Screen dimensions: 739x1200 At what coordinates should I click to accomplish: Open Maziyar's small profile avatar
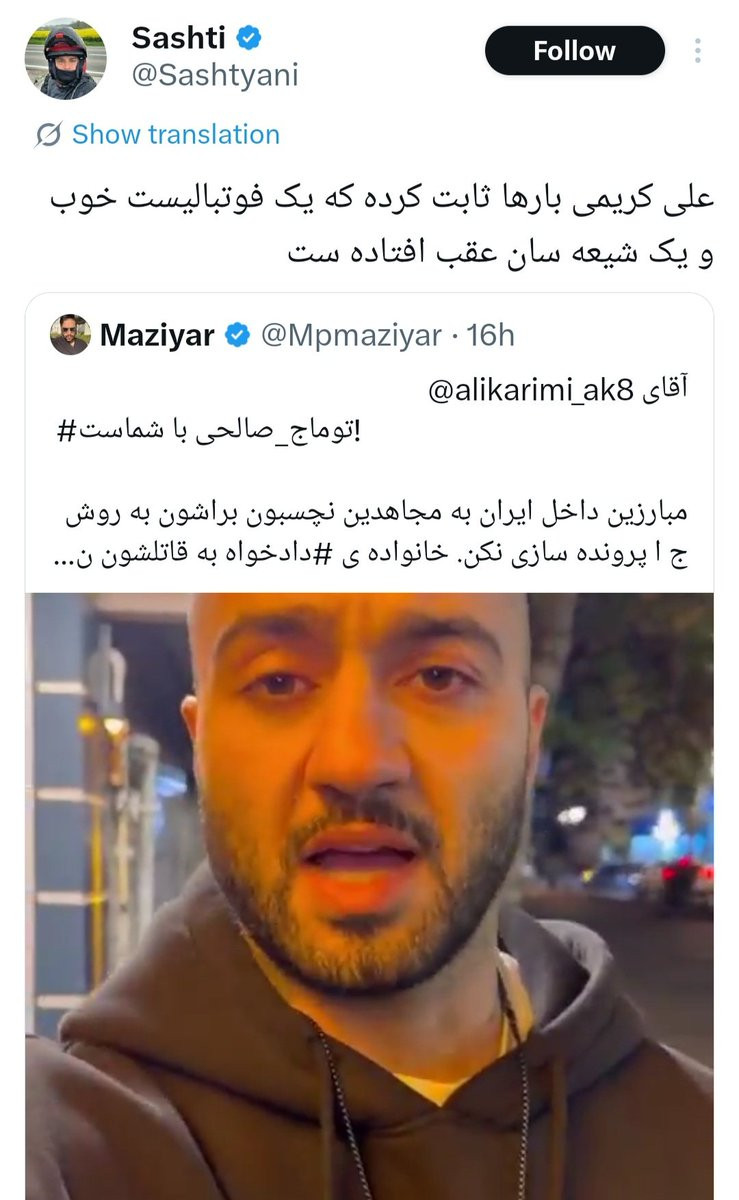click(x=70, y=335)
